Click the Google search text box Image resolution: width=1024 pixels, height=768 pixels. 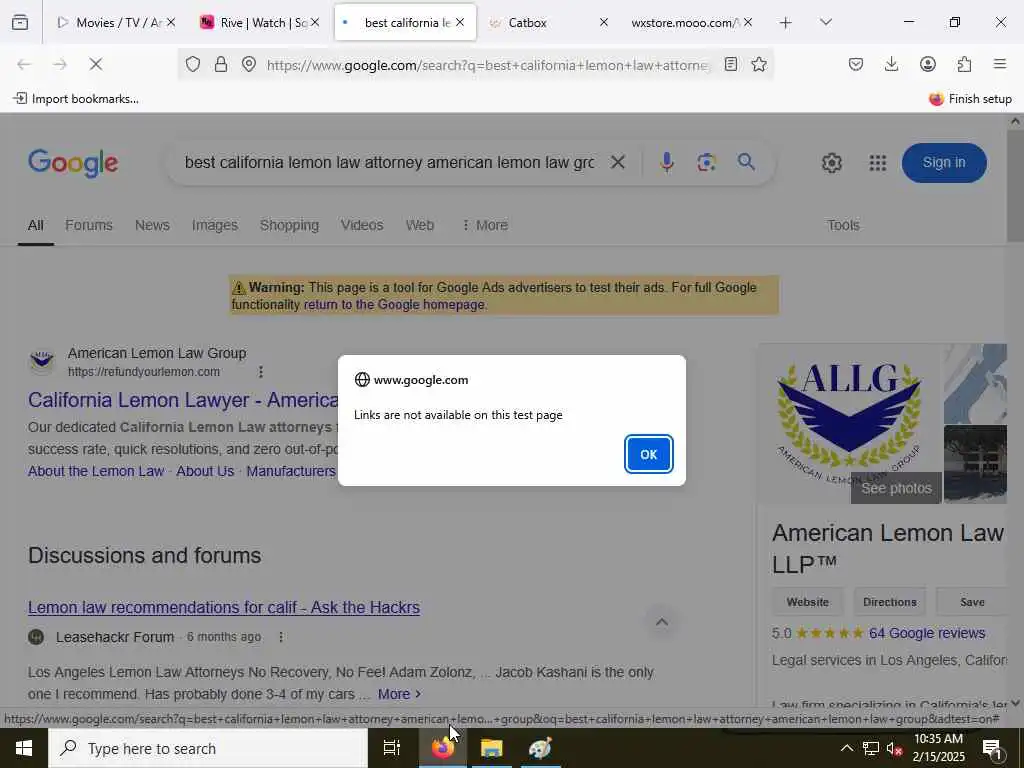389,162
